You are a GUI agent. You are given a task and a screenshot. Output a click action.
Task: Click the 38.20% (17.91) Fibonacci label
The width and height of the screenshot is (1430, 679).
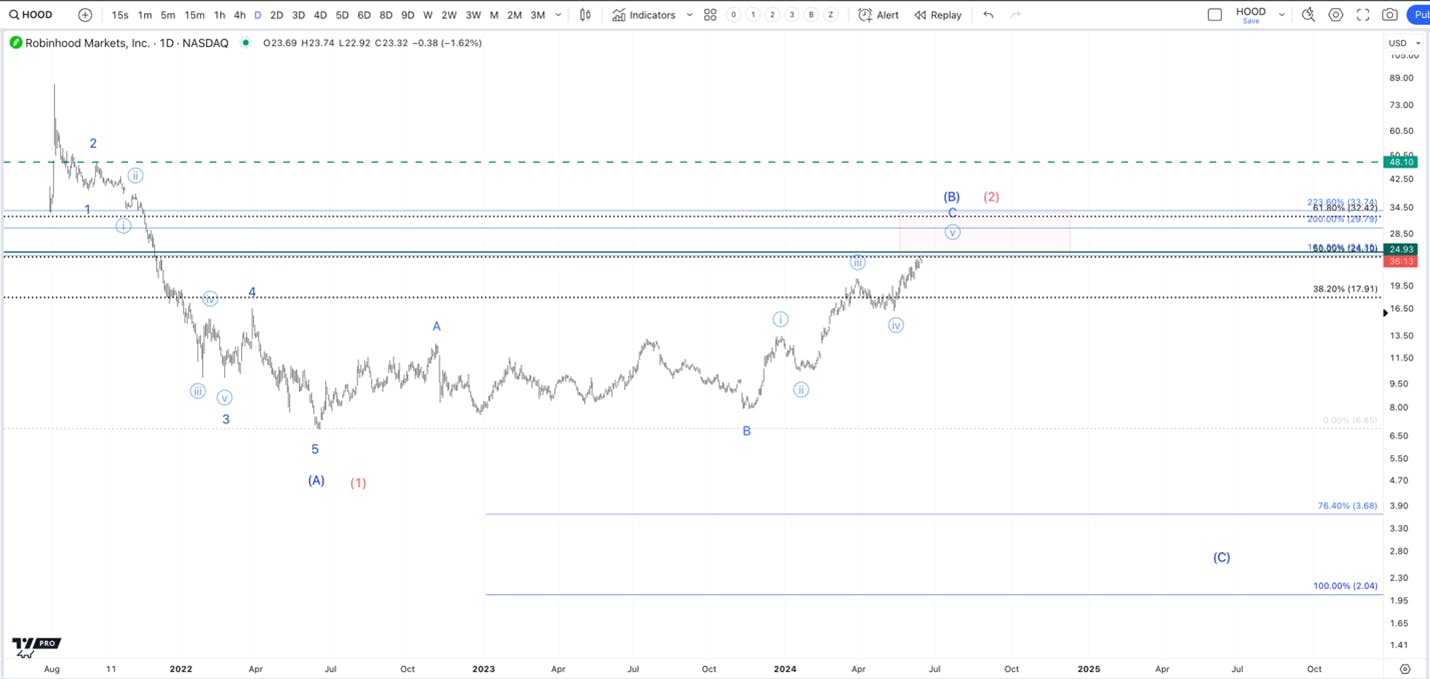click(x=1345, y=289)
